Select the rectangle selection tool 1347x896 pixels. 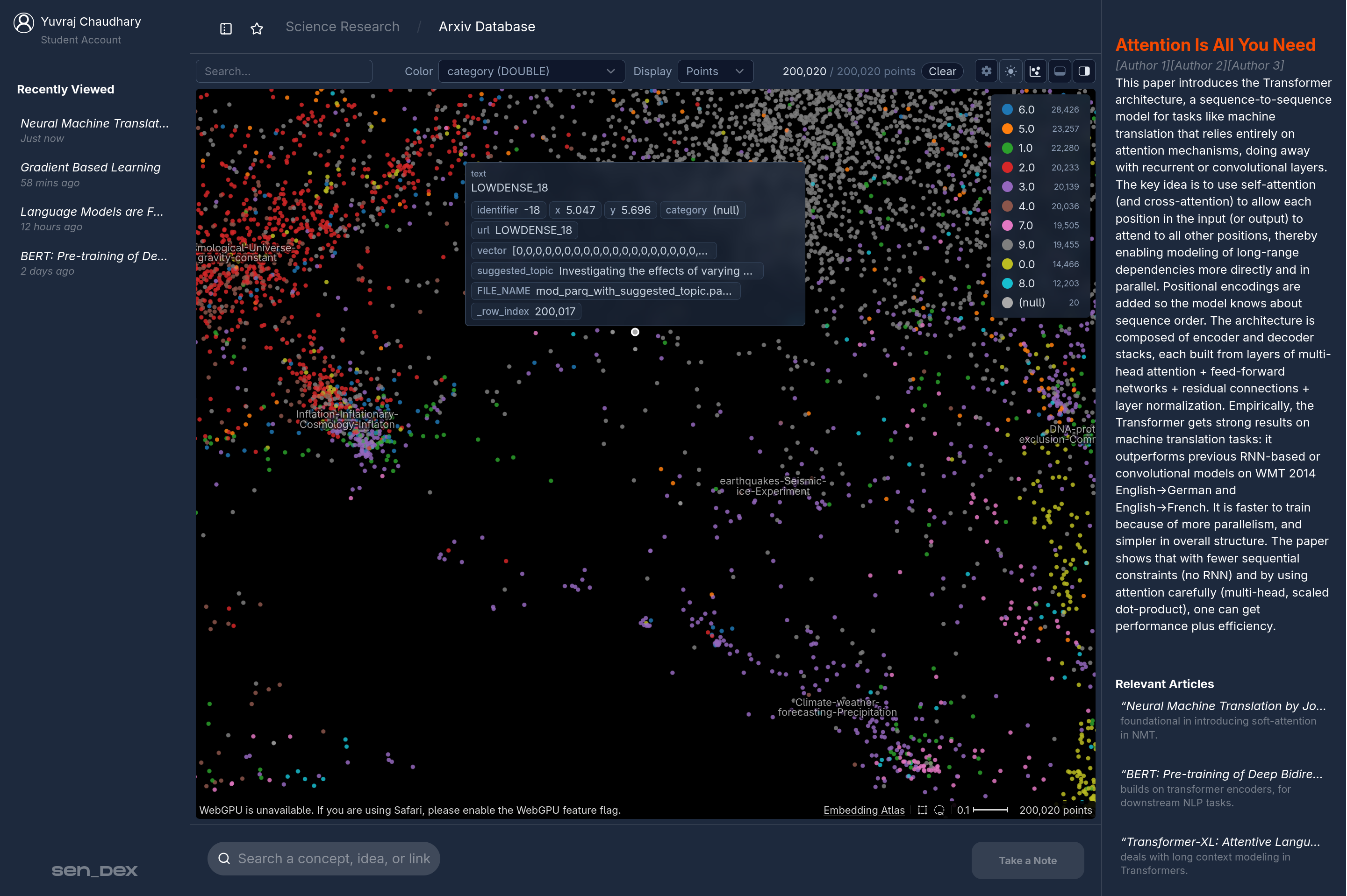click(922, 810)
